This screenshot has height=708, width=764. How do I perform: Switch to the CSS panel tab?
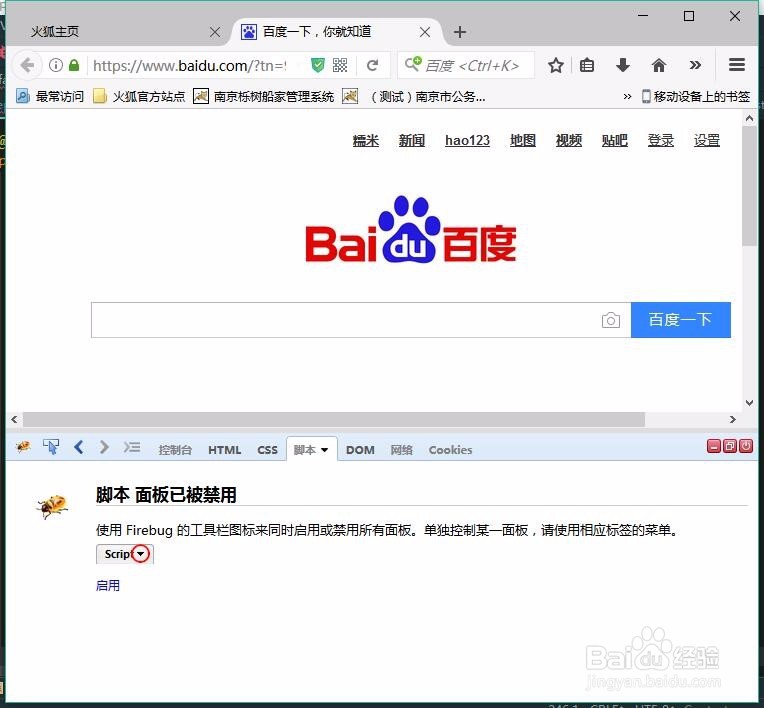pos(267,450)
